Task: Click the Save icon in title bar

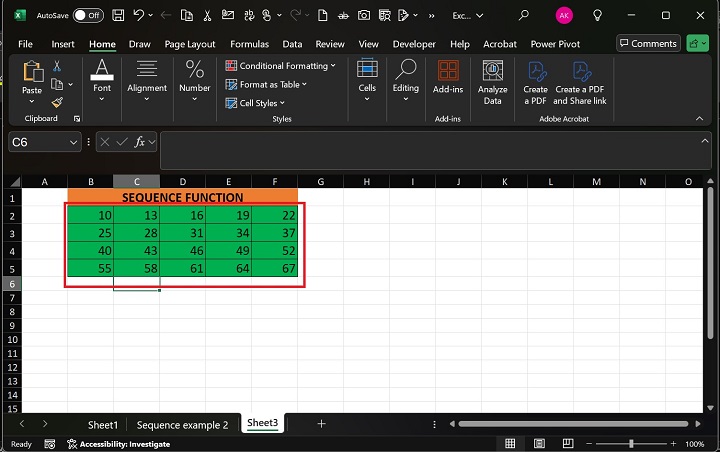Action: click(118, 16)
